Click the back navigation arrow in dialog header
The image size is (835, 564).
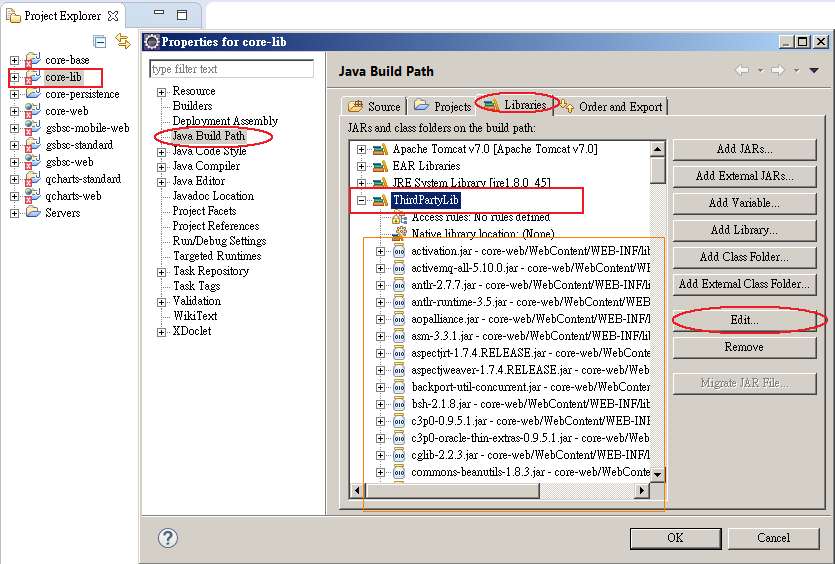742,71
